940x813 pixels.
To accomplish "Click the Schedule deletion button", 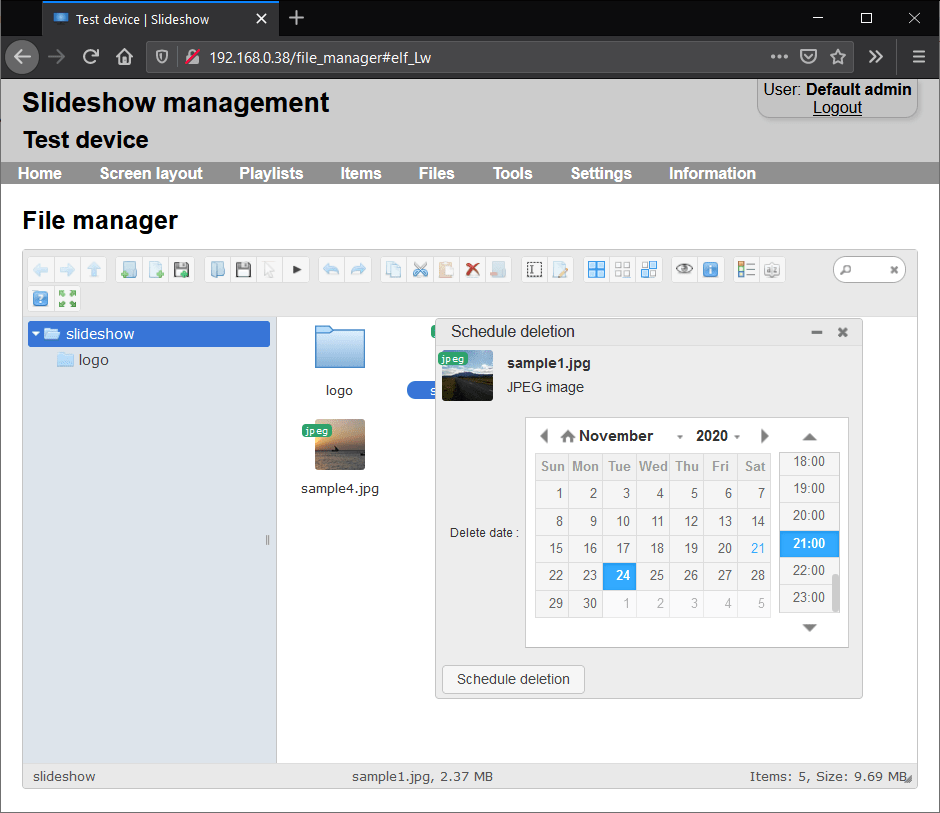I will coord(513,679).
